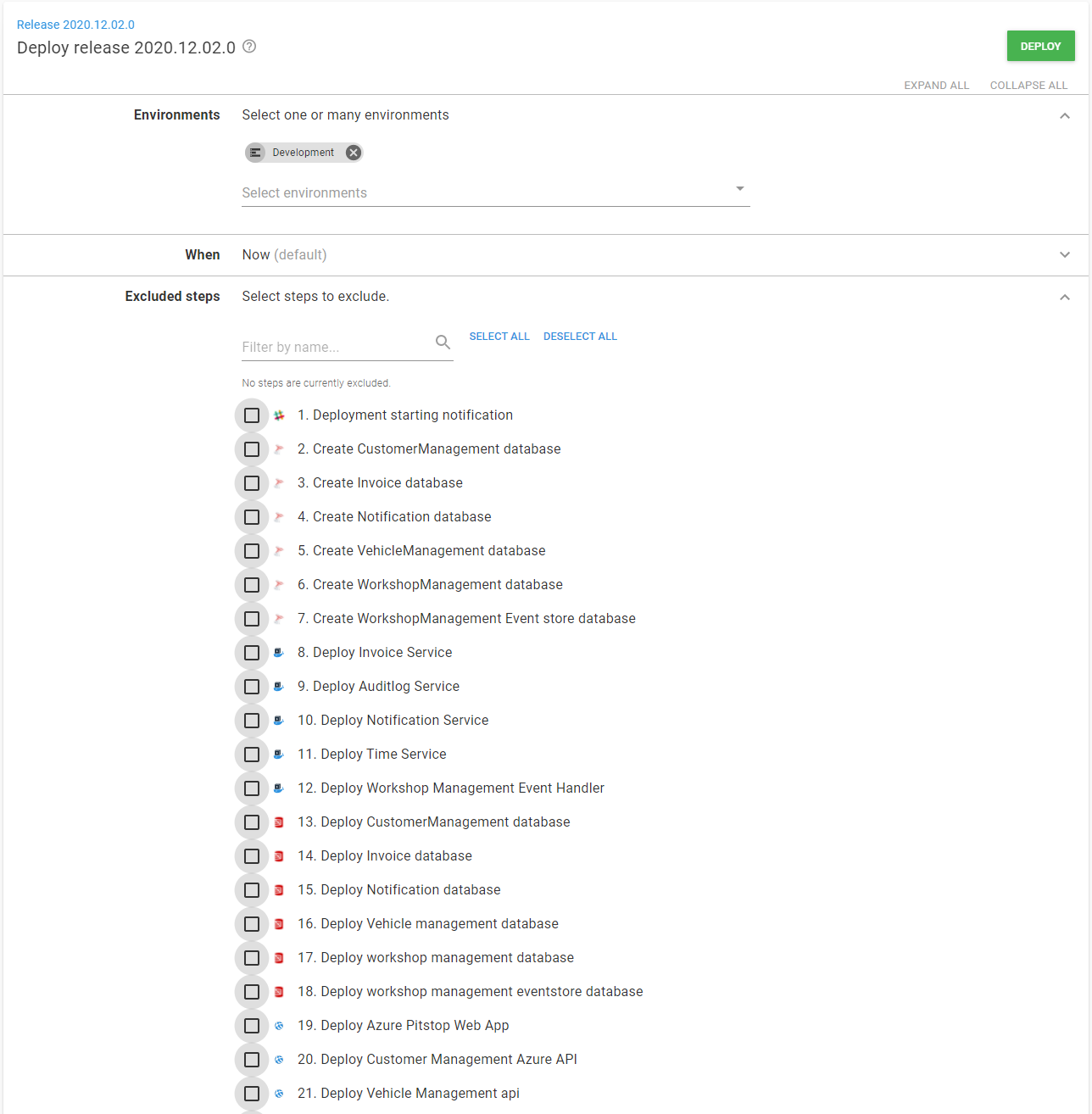Expand the When section
The height and width of the screenshot is (1114, 1092).
point(1065,254)
